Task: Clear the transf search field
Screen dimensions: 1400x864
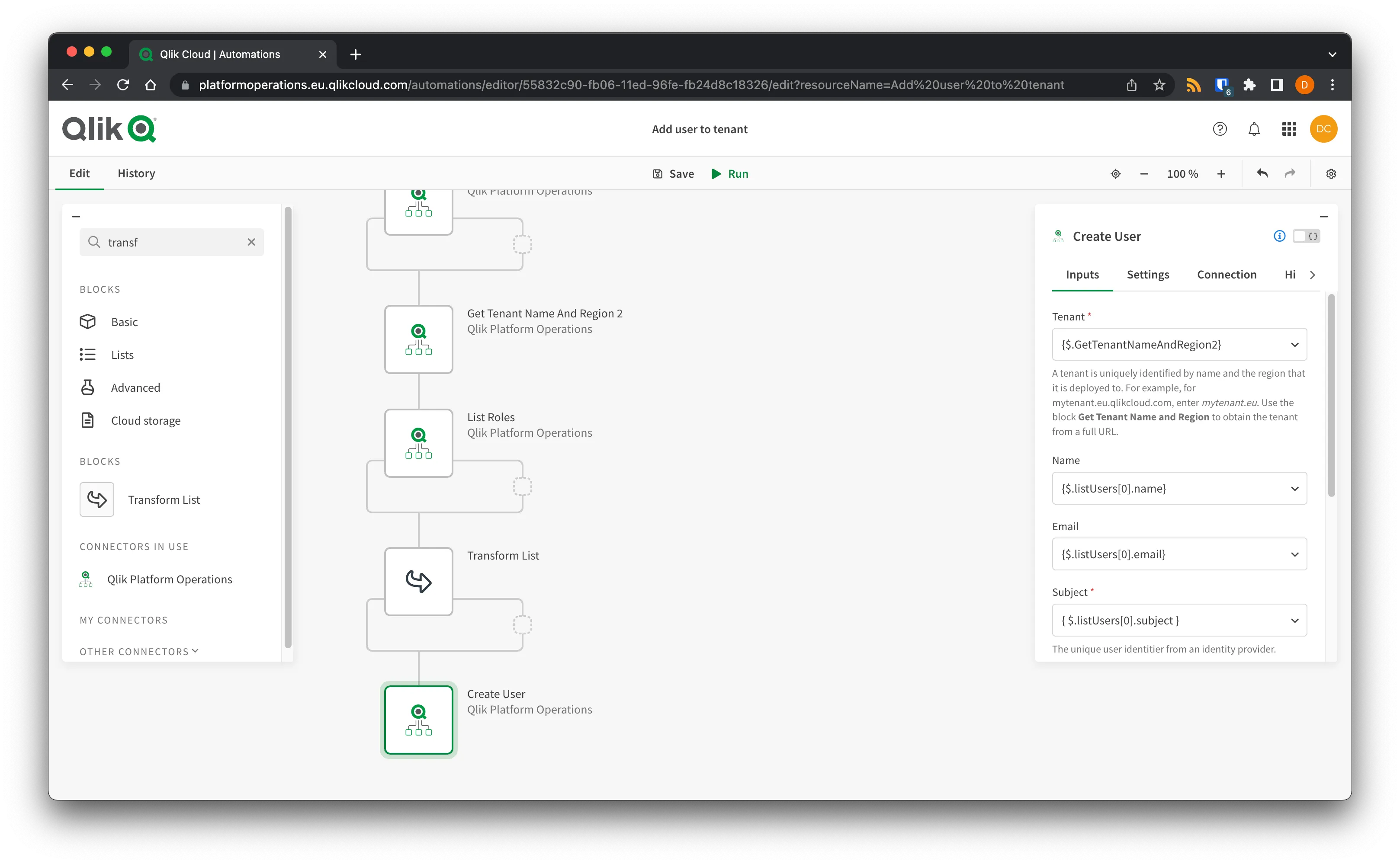Action: [x=251, y=242]
